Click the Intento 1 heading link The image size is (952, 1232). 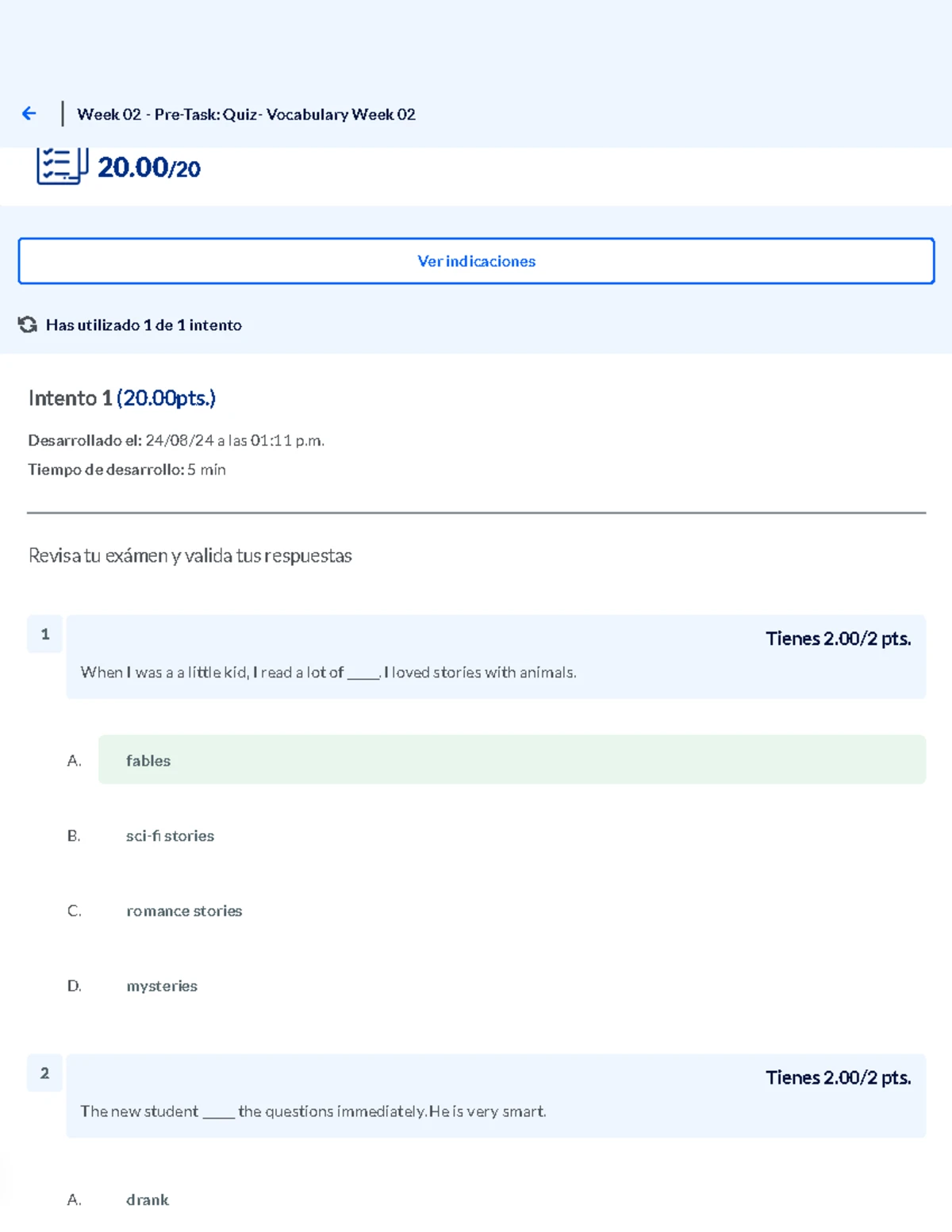(121, 397)
